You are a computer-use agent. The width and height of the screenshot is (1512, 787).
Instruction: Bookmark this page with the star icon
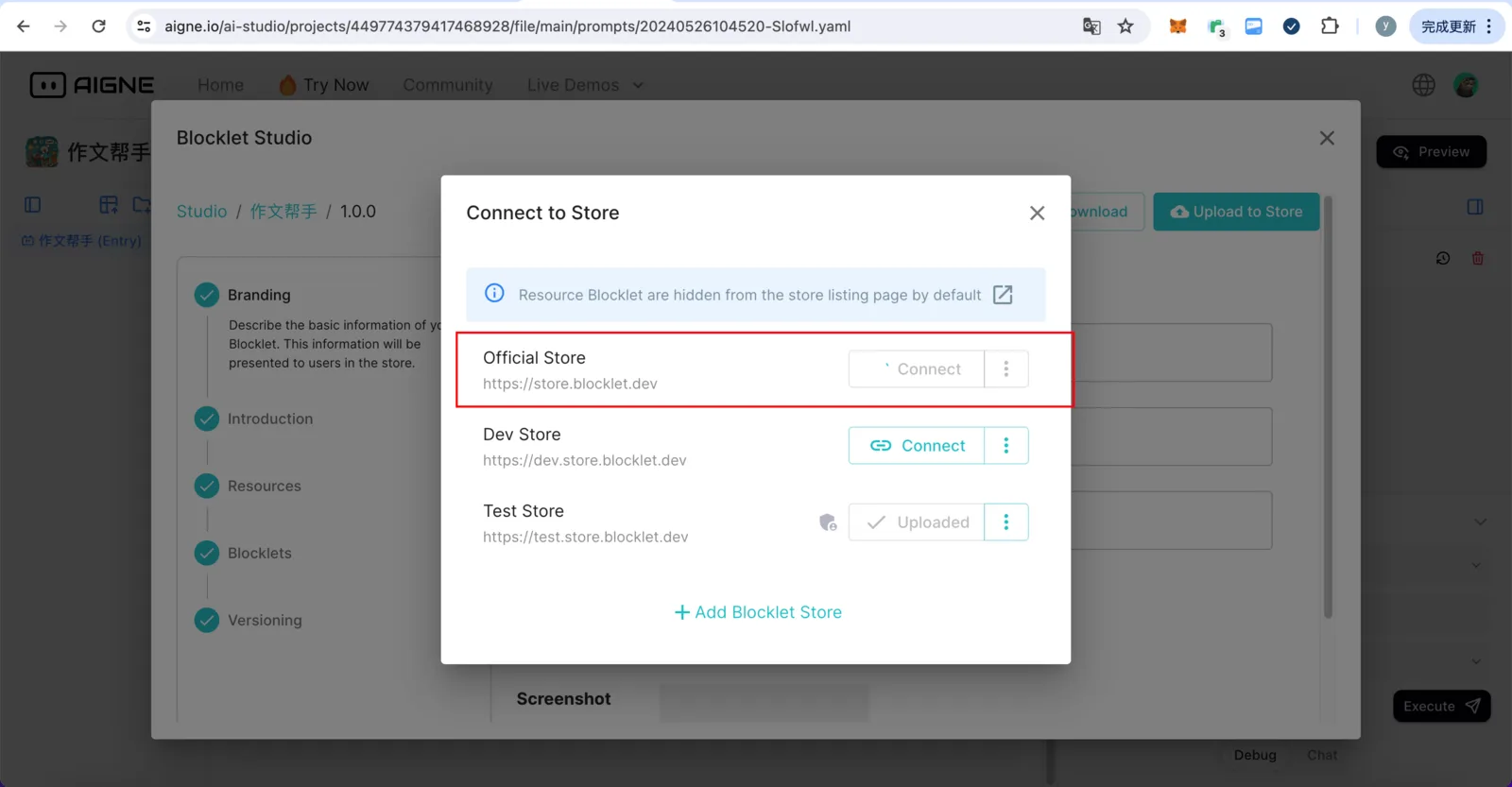point(1125,26)
